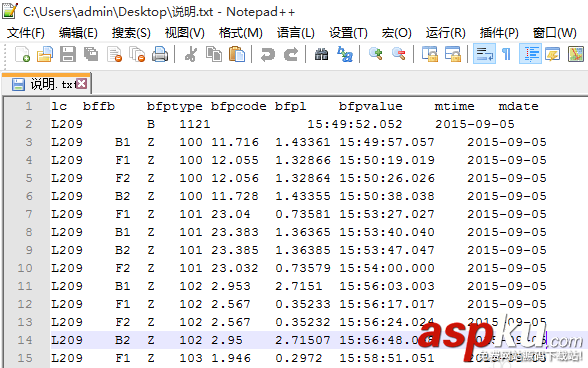This screenshot has height=368, width=588.
Task: Click value '2.7151' on line 11
Action: [298, 286]
